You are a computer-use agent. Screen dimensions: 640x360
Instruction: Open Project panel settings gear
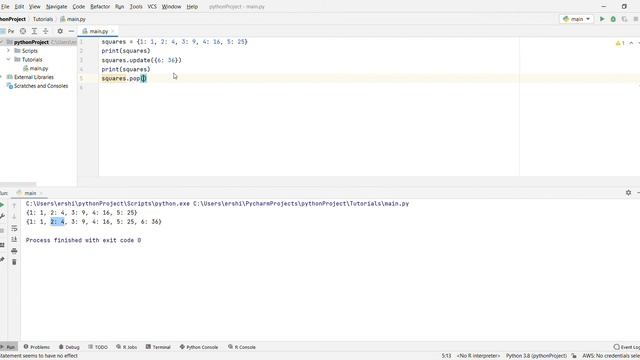pyautogui.click(x=60, y=31)
